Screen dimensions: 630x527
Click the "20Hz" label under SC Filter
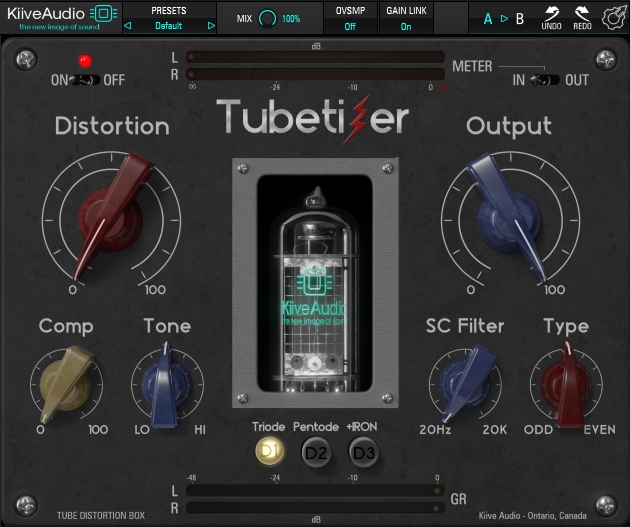(435, 430)
